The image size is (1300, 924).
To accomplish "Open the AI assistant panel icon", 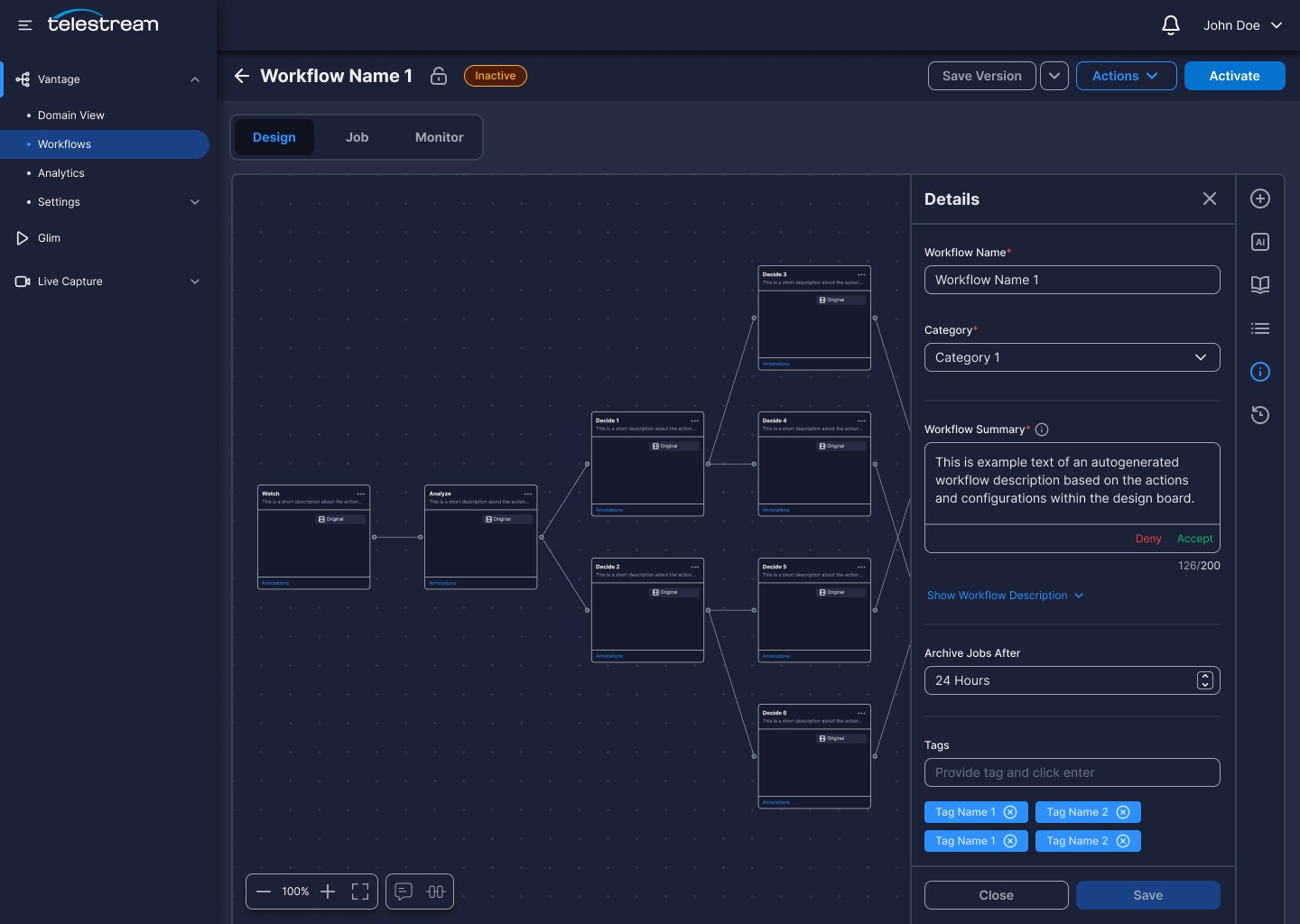I will [1260, 242].
